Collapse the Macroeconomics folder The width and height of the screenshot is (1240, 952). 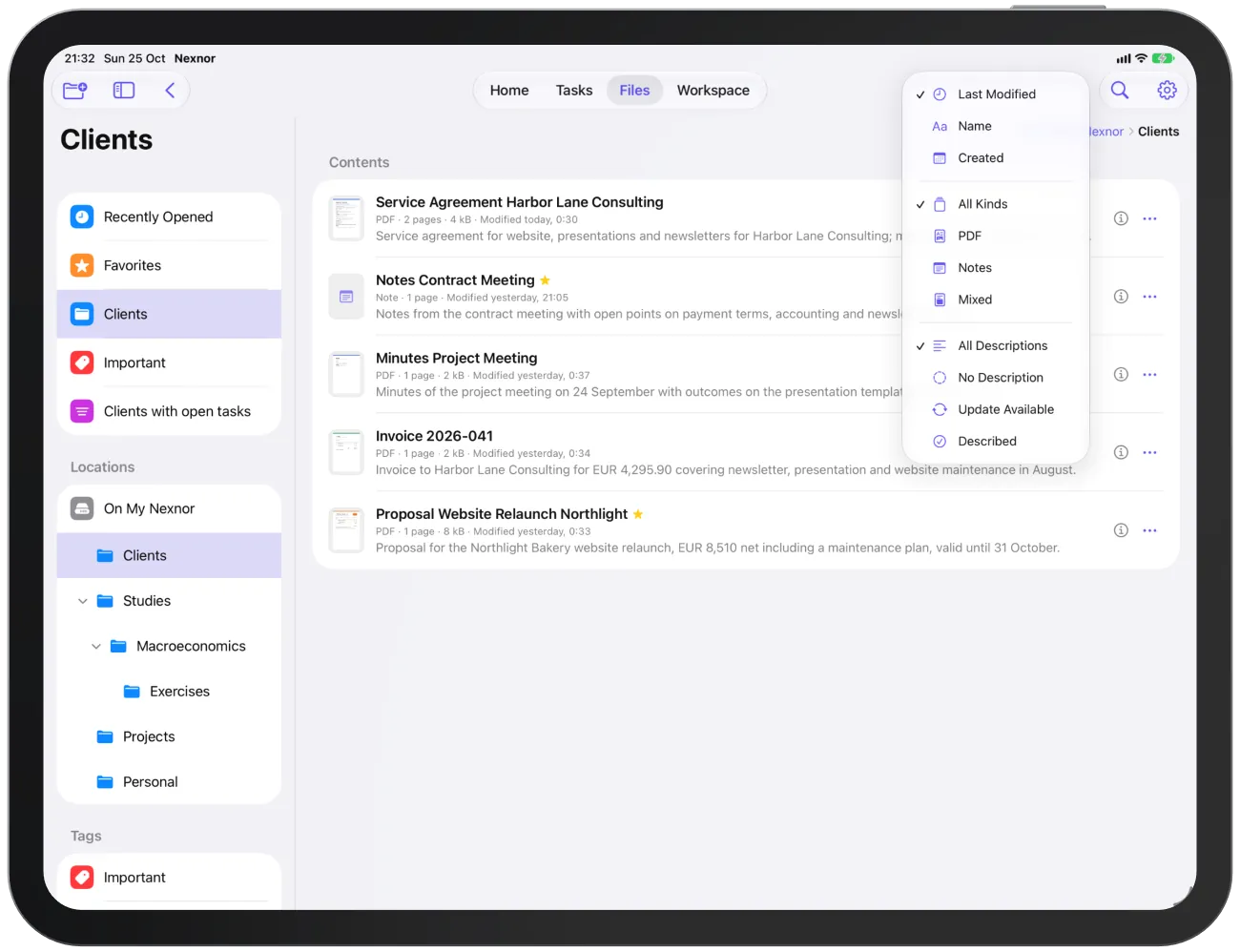pos(96,646)
